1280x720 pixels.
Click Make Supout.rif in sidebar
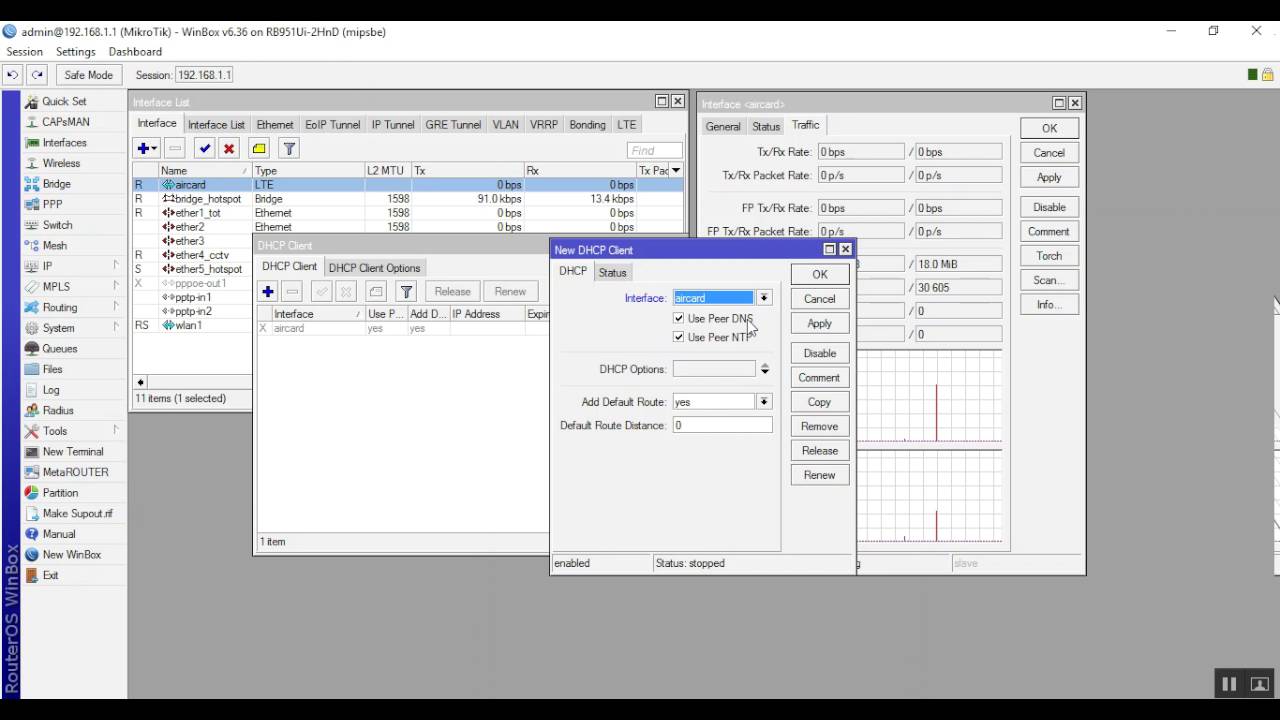(78, 513)
